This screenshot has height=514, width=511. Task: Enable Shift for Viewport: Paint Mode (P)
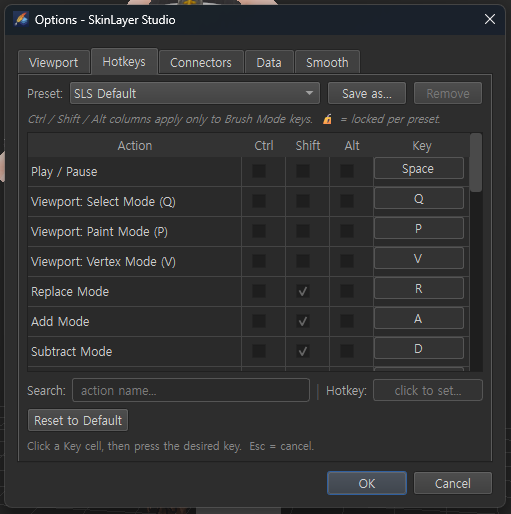pyautogui.click(x=303, y=231)
